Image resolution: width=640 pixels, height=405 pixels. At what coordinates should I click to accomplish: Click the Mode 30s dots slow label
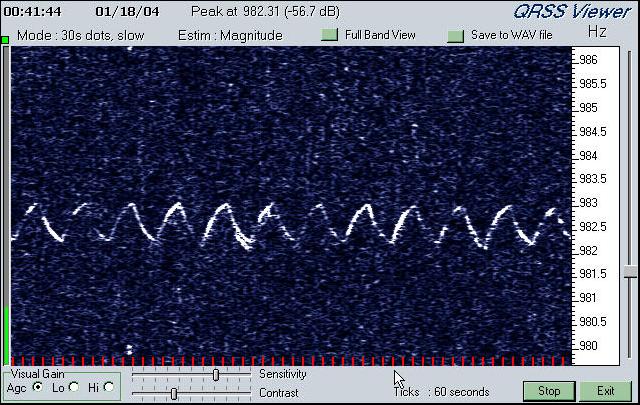click(x=80, y=36)
